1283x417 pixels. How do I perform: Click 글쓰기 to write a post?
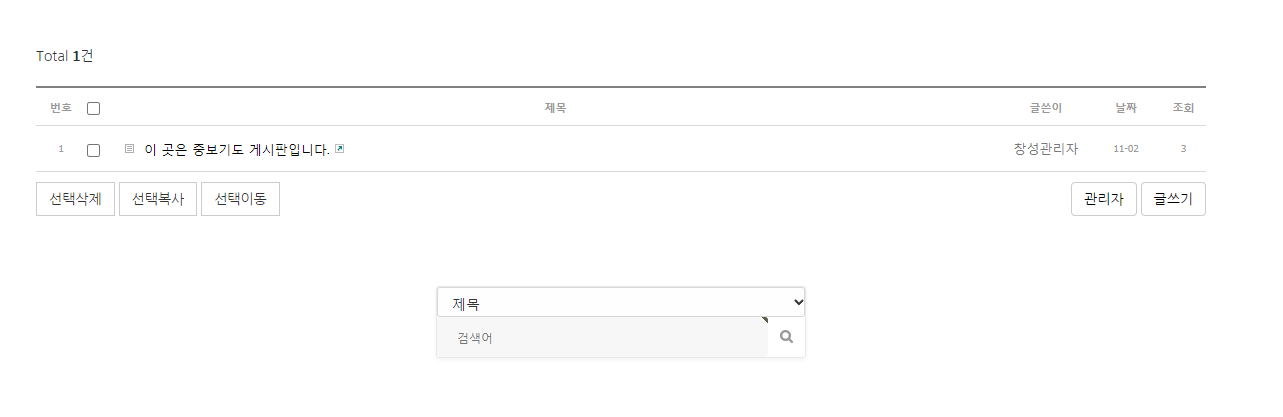pos(1173,199)
